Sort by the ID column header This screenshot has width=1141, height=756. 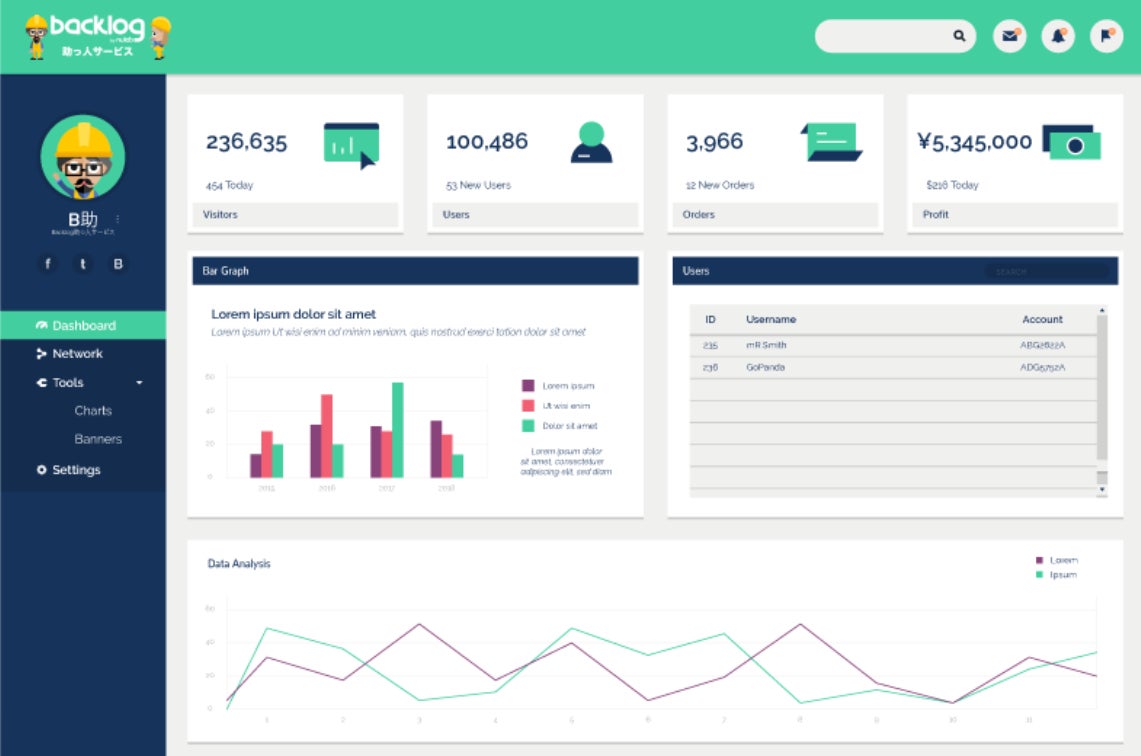(710, 319)
